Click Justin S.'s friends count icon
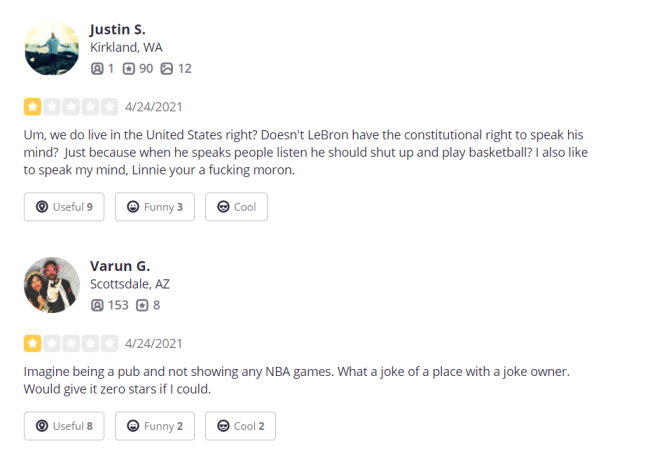 coord(97,68)
